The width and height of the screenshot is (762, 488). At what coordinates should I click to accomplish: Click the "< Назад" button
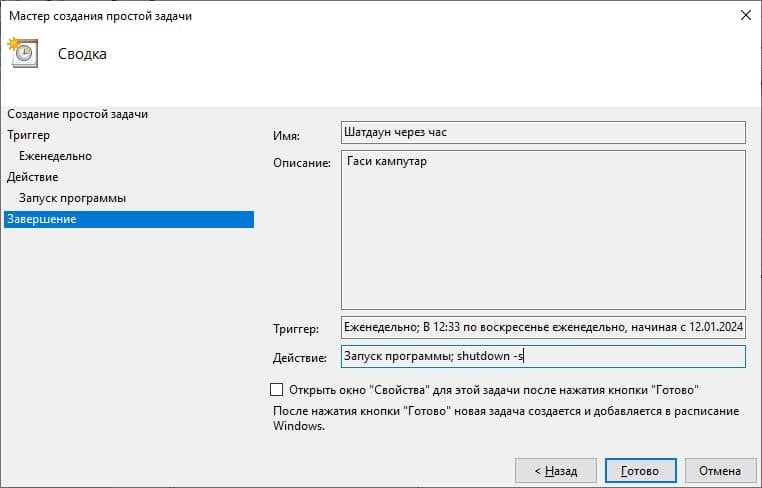coord(555,471)
